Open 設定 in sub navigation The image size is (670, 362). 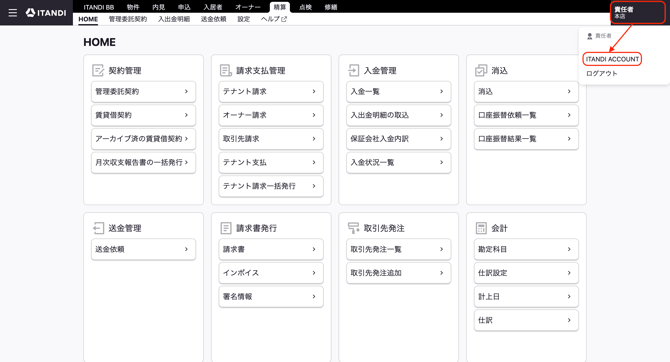click(244, 19)
